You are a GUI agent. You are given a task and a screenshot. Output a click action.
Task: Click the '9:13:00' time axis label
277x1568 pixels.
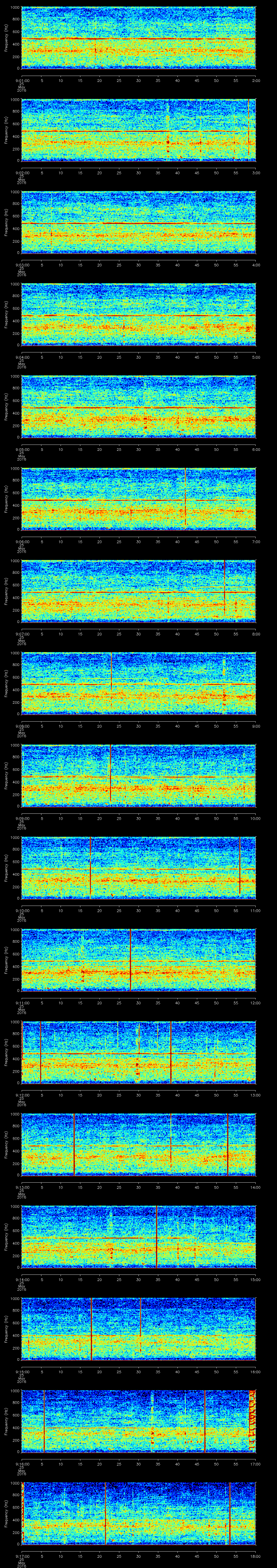point(22,1187)
